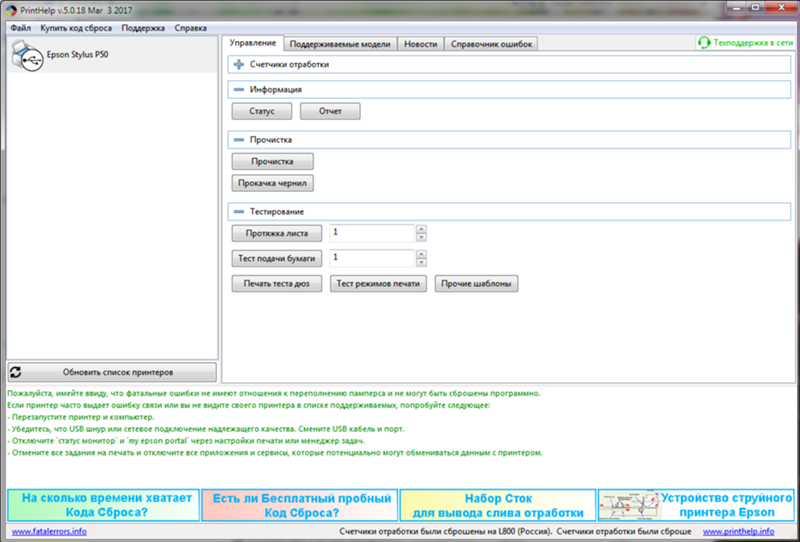Click the Устройство струйного принтера Epson banner
This screenshot has height=542, width=800.
[x=695, y=504]
